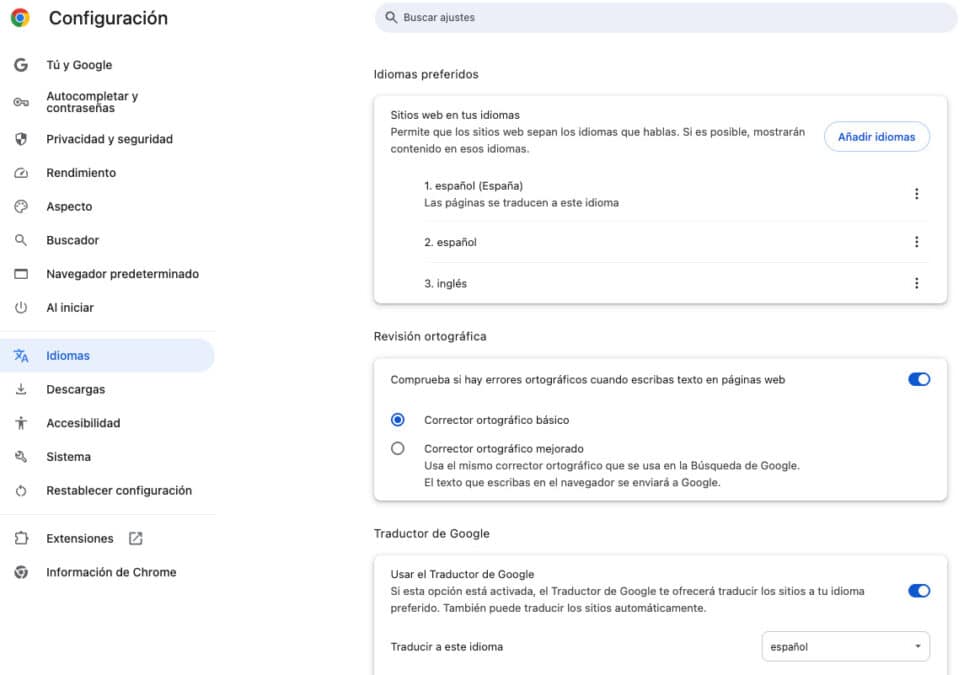Click the download icon for Descargas
Image resolution: width=964 pixels, height=675 pixels.
[21, 389]
